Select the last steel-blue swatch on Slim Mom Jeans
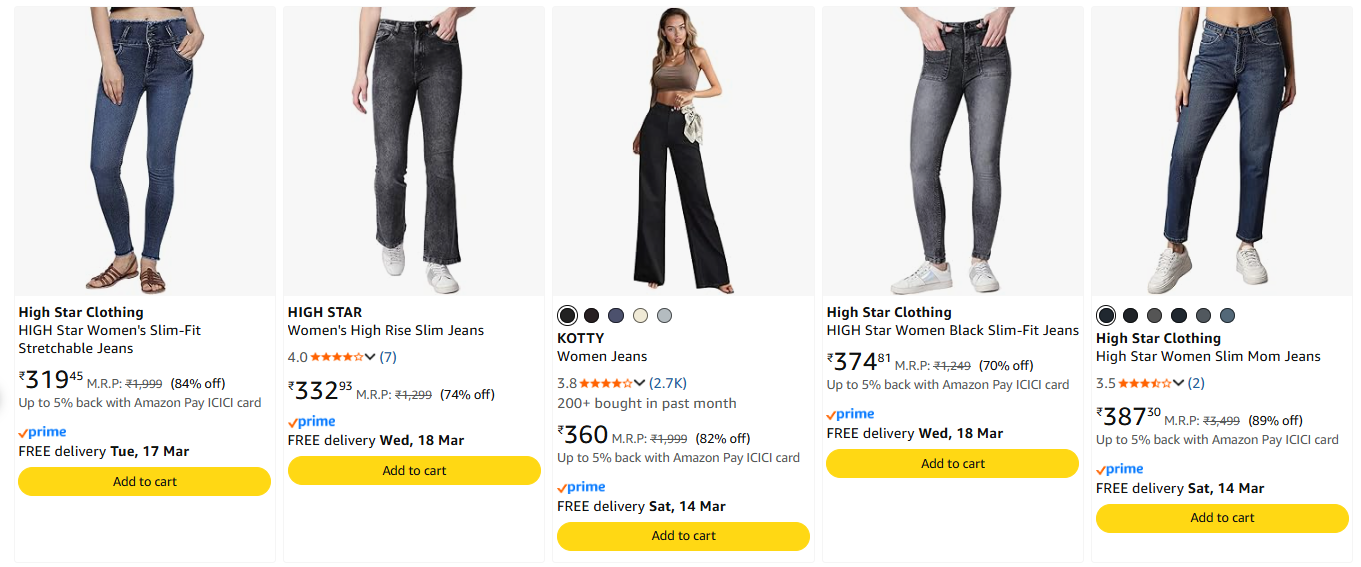This screenshot has height=567, width=1361. pos(1227,316)
